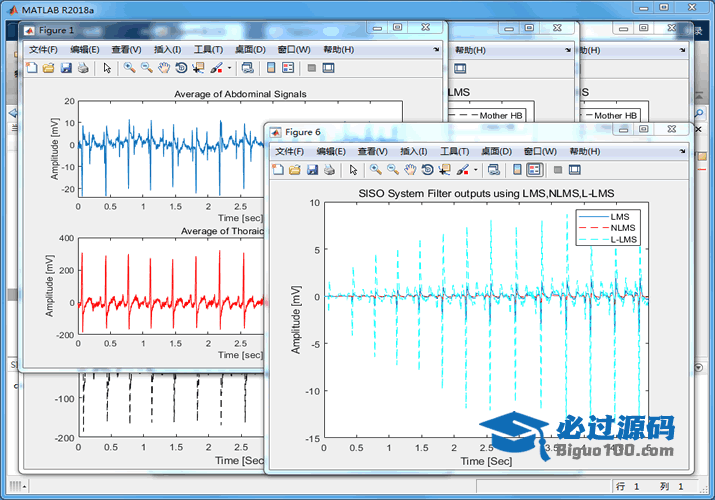Activate the Rotate 3D tool in Figure 1
This screenshot has width=715, height=500.
pyautogui.click(x=181, y=68)
